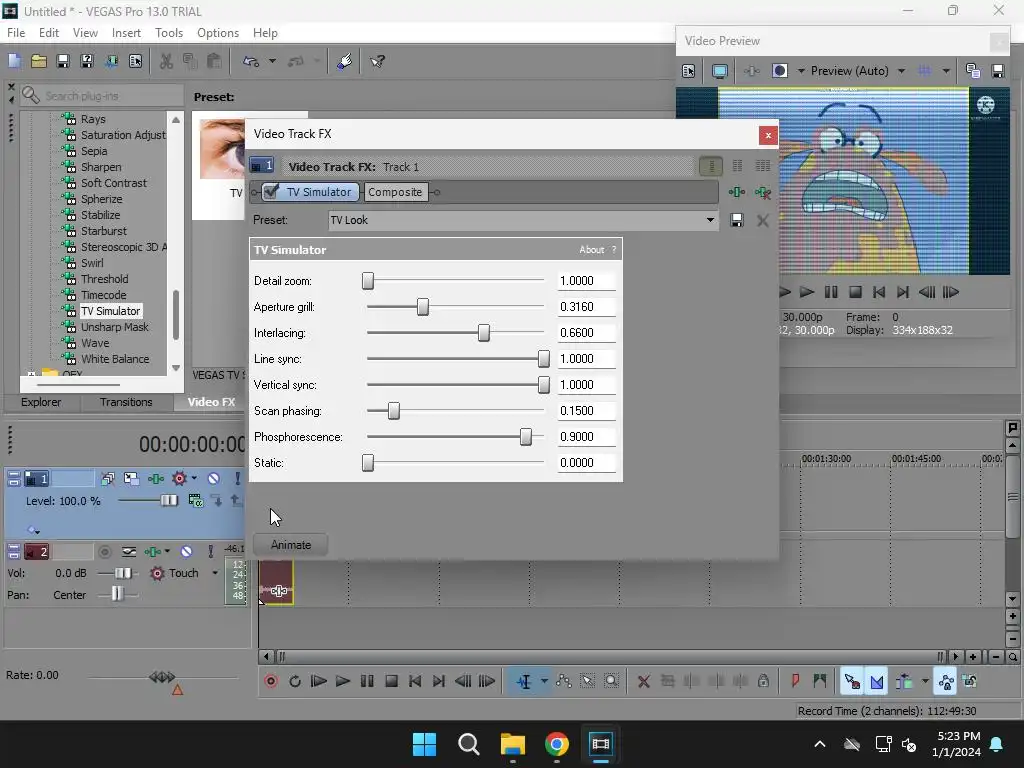This screenshot has height=768, width=1024.
Task: Open the Preview (Auto) quality dropdown
Action: point(901,71)
